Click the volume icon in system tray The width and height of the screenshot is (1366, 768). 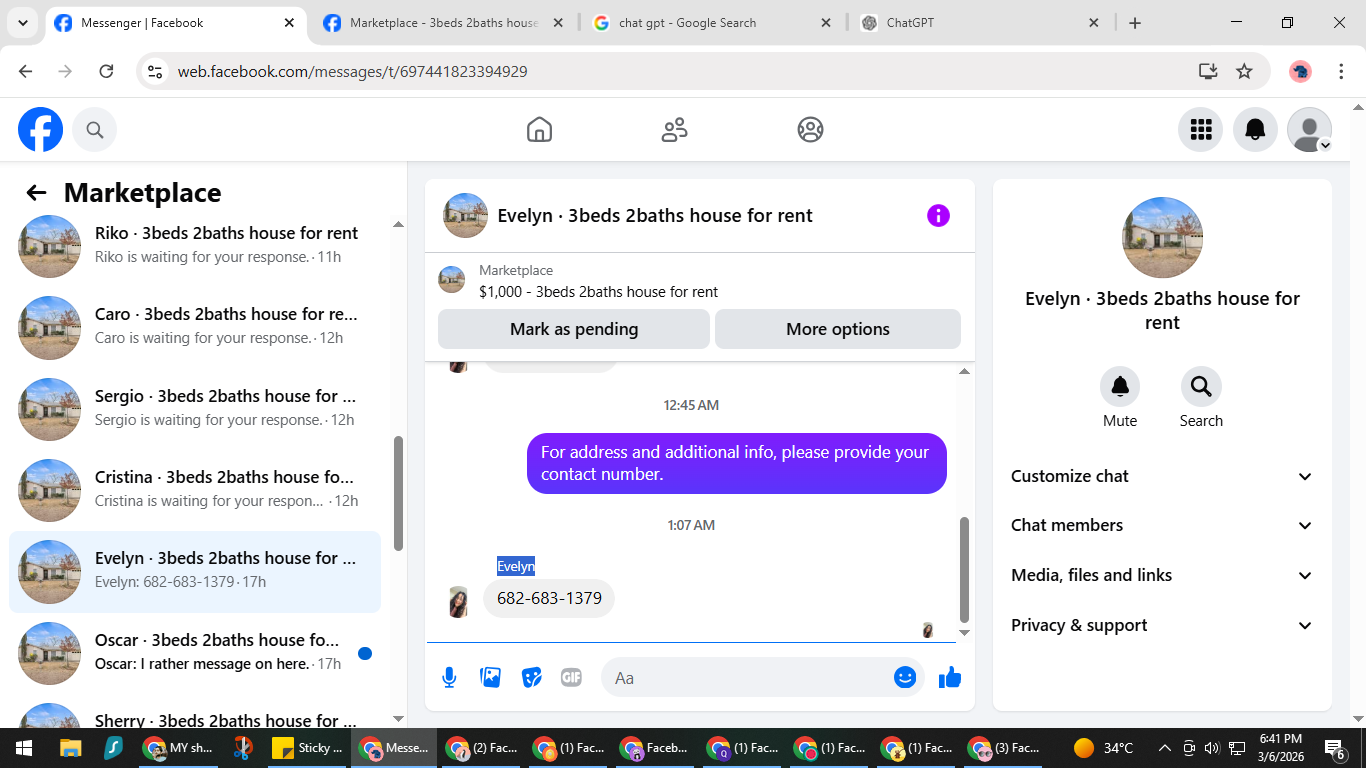click(1212, 748)
